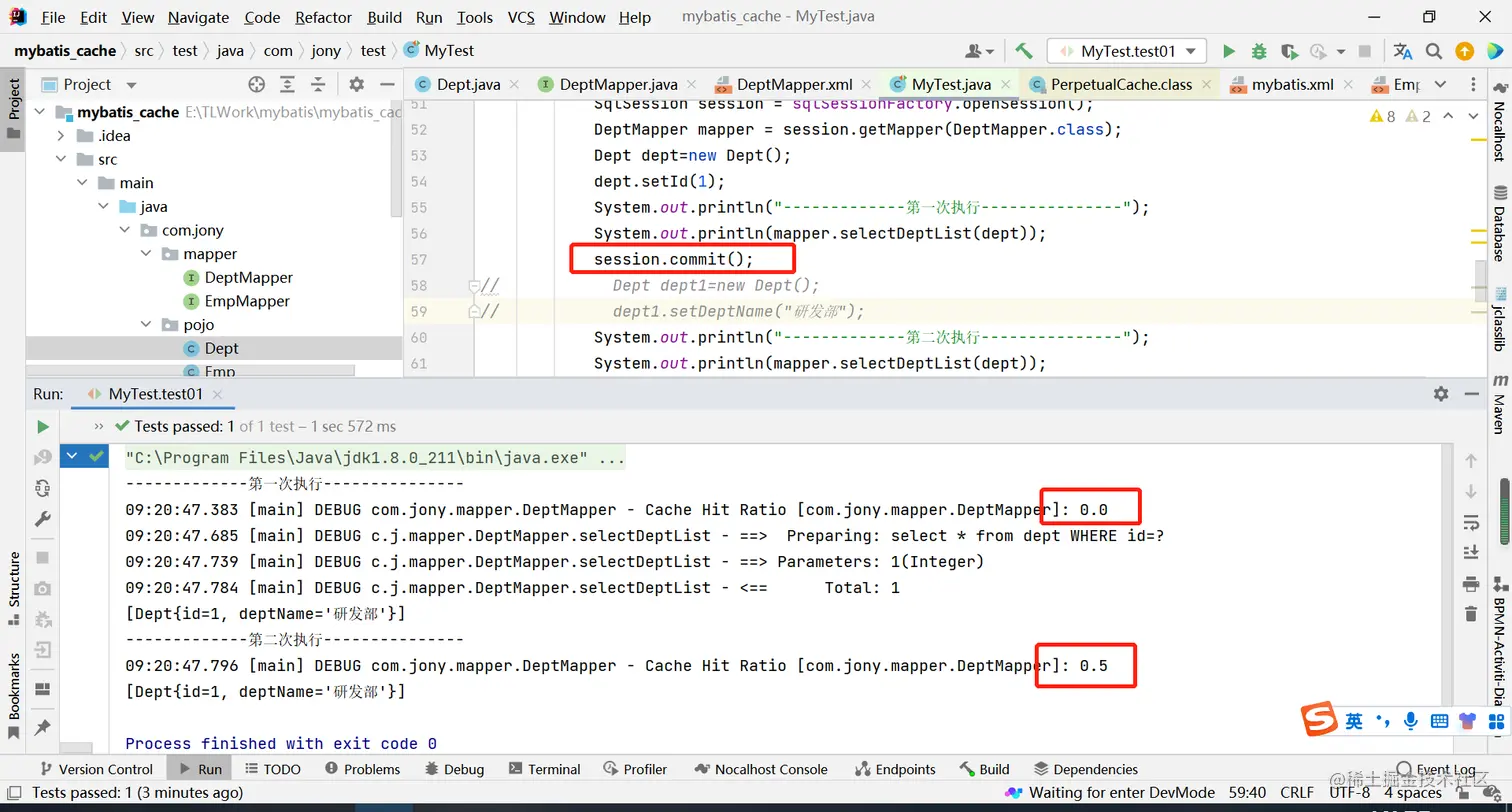Open the Endpoints tool window
Viewport: 1512px width, 812px height.
coord(896,769)
